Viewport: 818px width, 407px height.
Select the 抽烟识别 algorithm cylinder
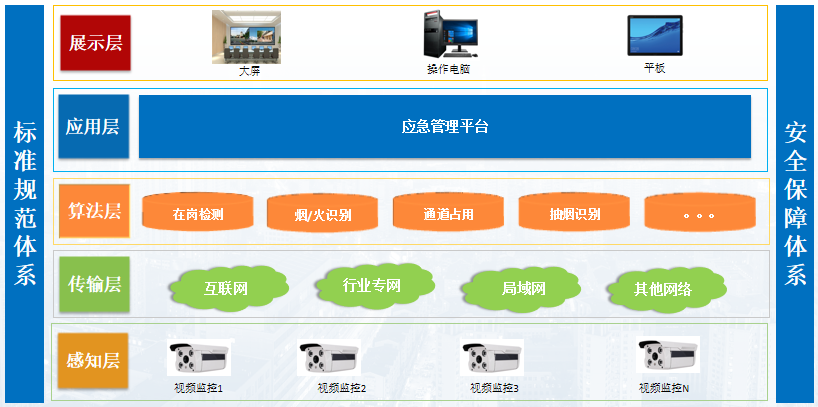pyautogui.click(x=574, y=212)
